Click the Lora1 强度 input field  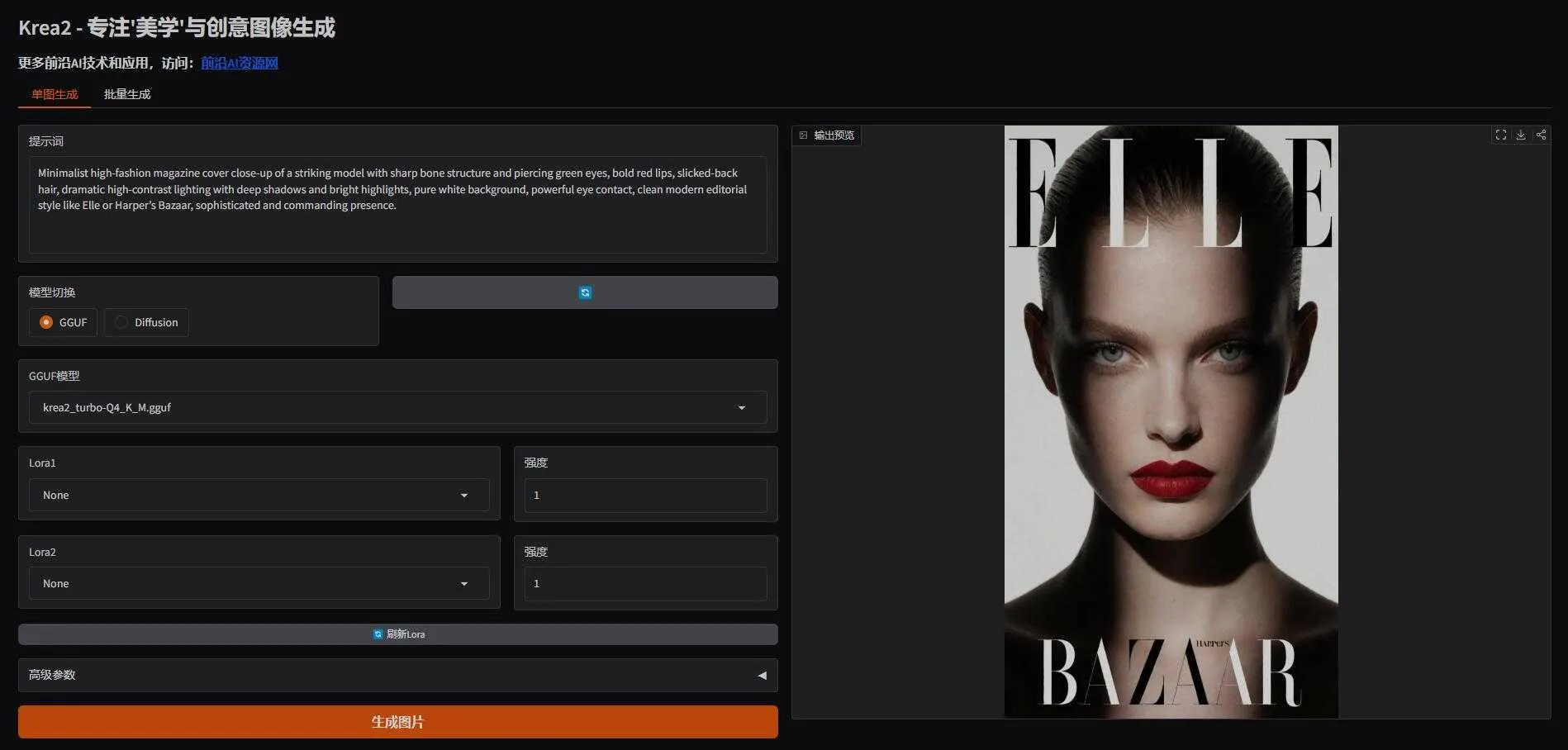coord(645,495)
